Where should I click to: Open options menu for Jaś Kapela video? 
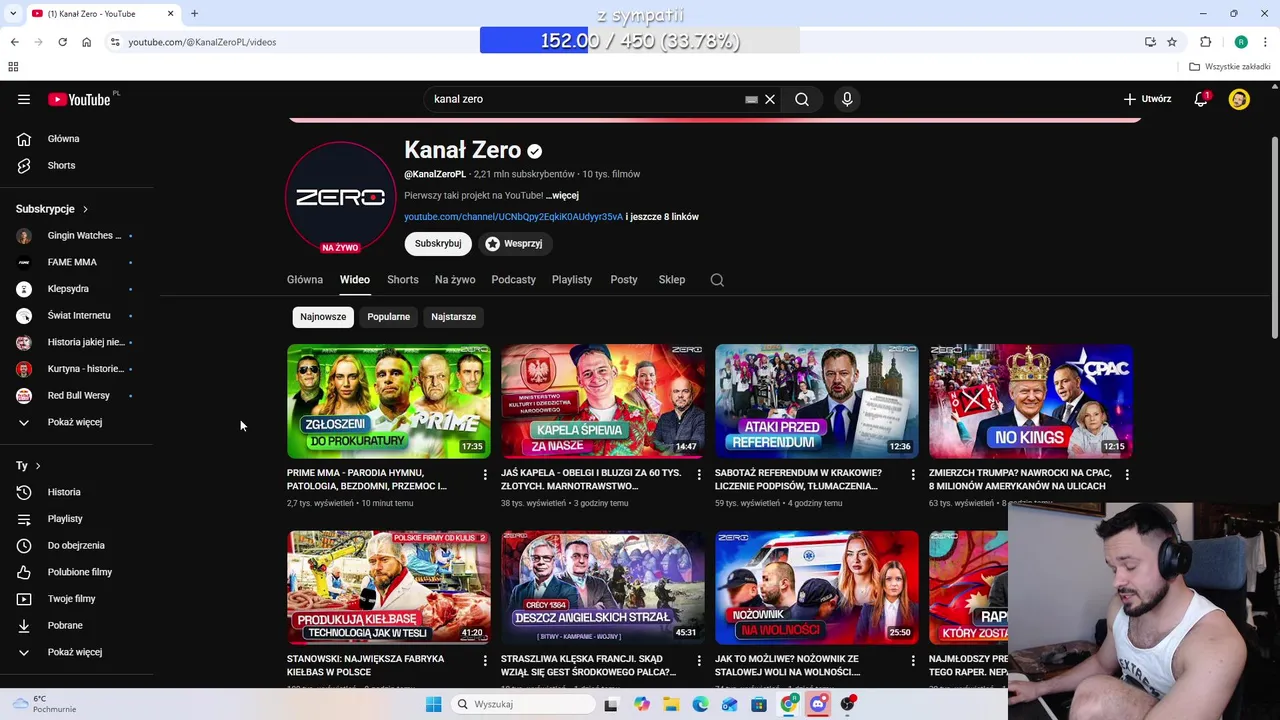pyautogui.click(x=699, y=474)
